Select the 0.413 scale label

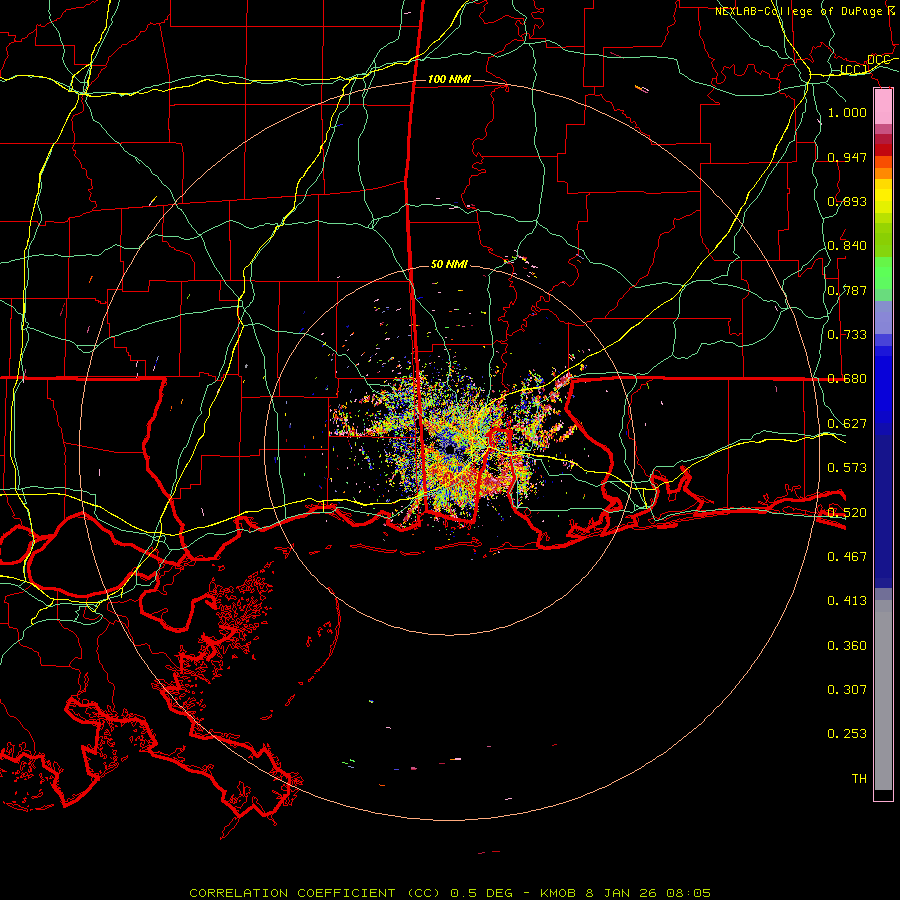(x=847, y=601)
